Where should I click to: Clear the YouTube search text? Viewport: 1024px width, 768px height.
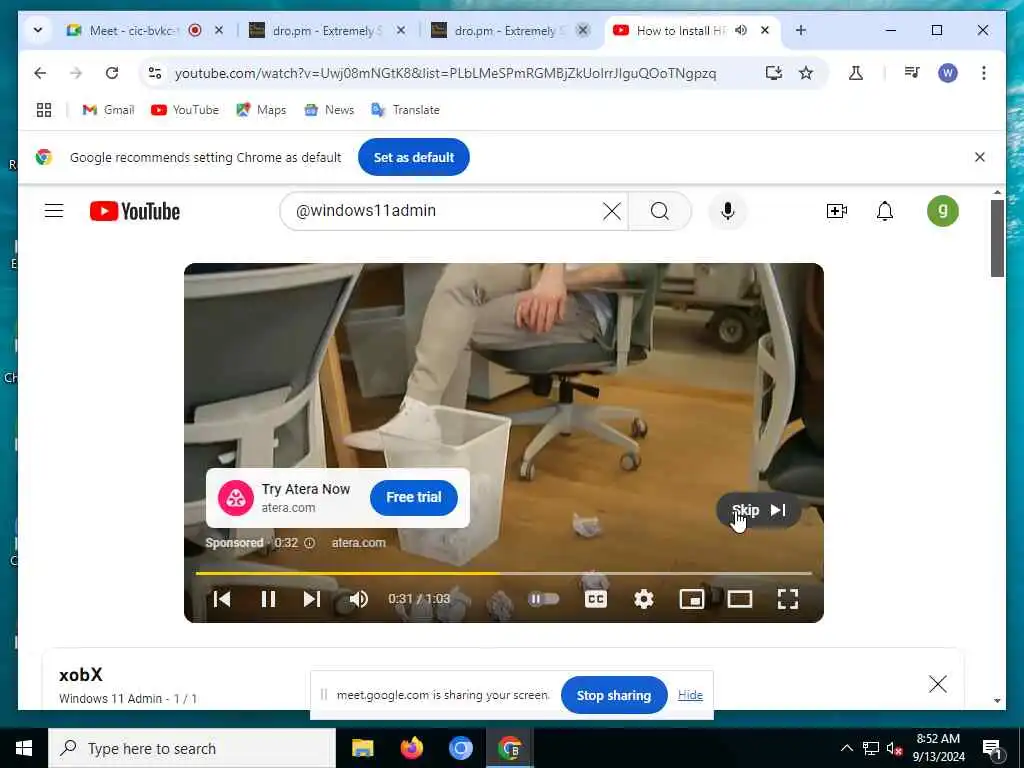[612, 211]
